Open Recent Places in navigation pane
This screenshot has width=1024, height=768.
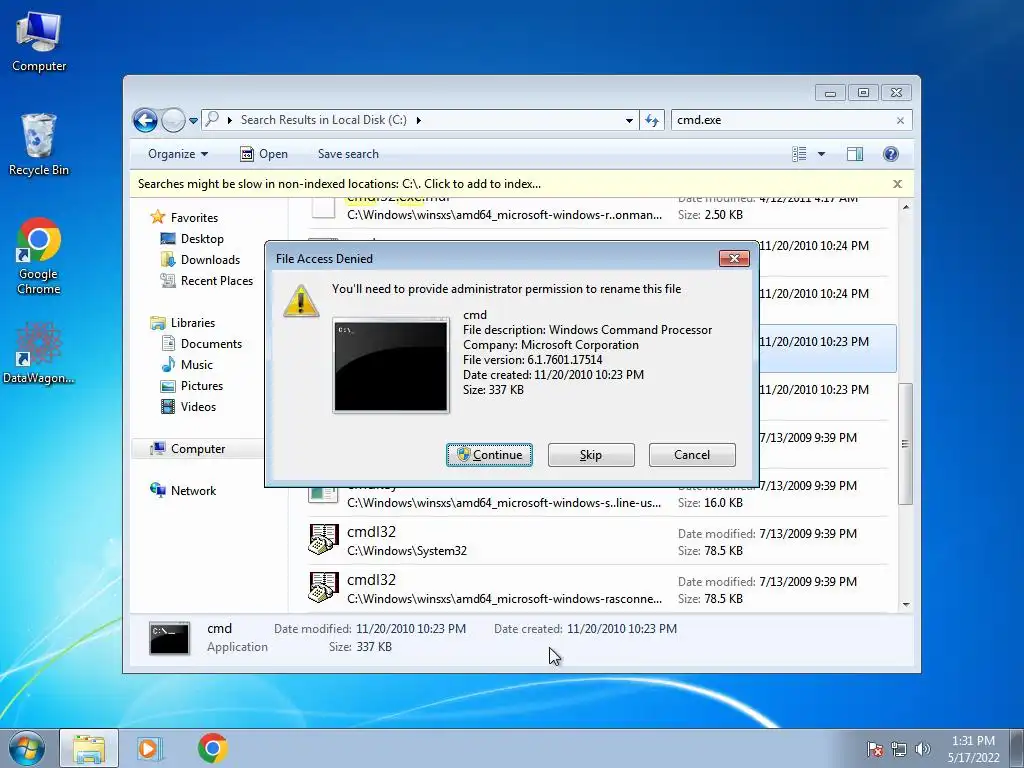click(207, 281)
